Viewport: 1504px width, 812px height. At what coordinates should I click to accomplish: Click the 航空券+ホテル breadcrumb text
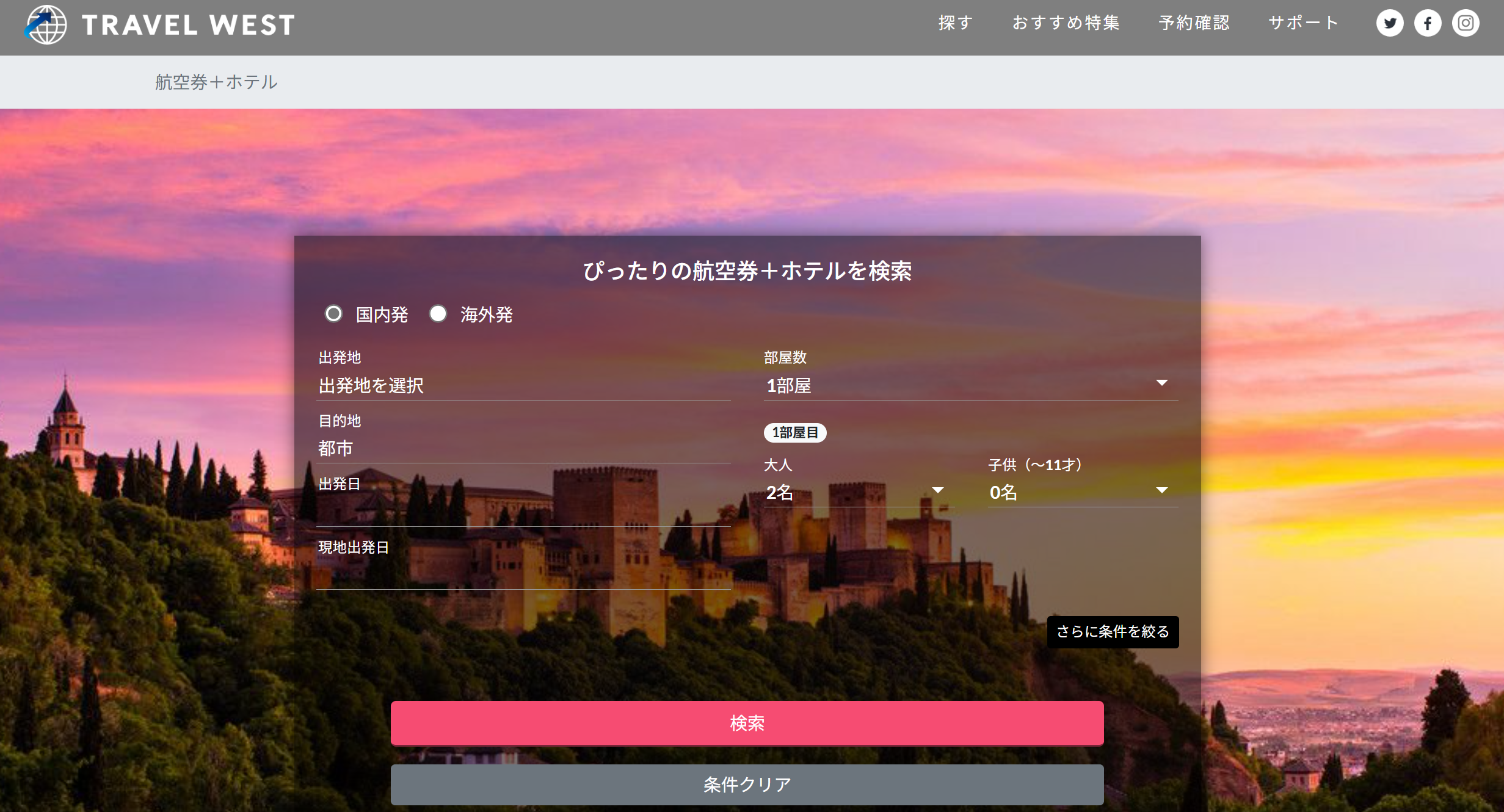point(216,82)
